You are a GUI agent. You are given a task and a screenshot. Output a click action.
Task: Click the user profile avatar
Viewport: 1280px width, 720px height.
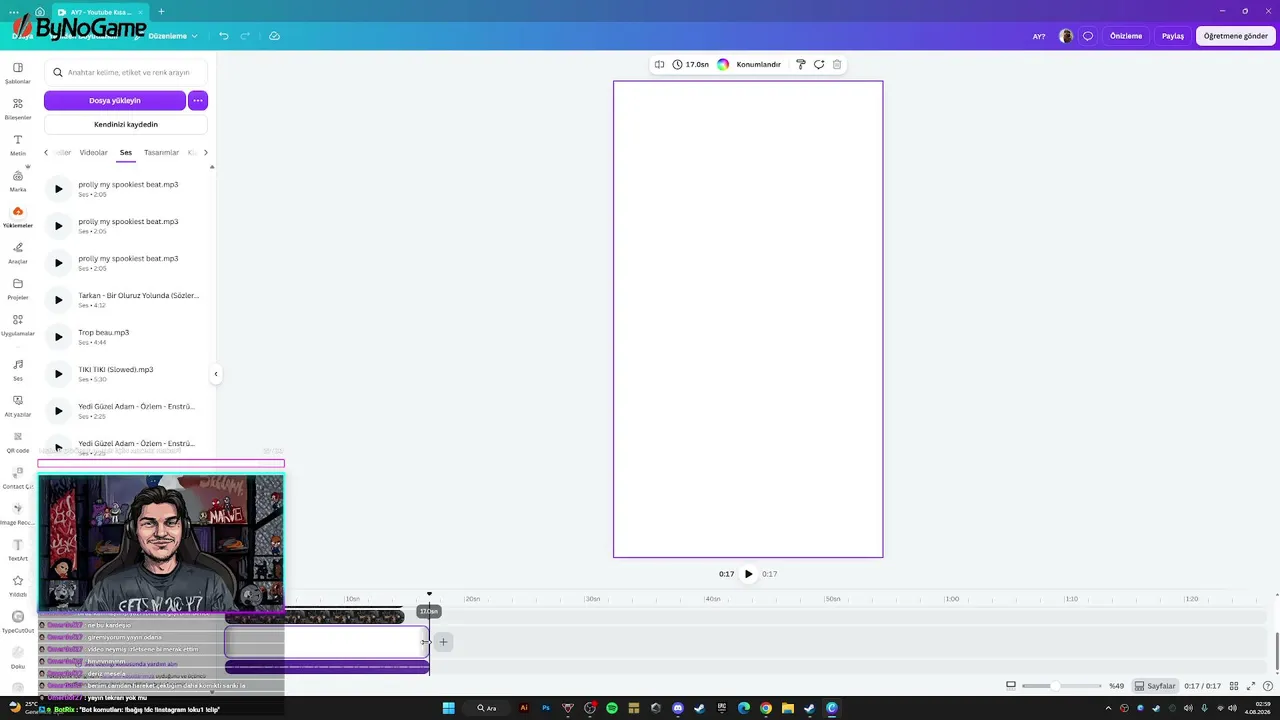[1066, 36]
